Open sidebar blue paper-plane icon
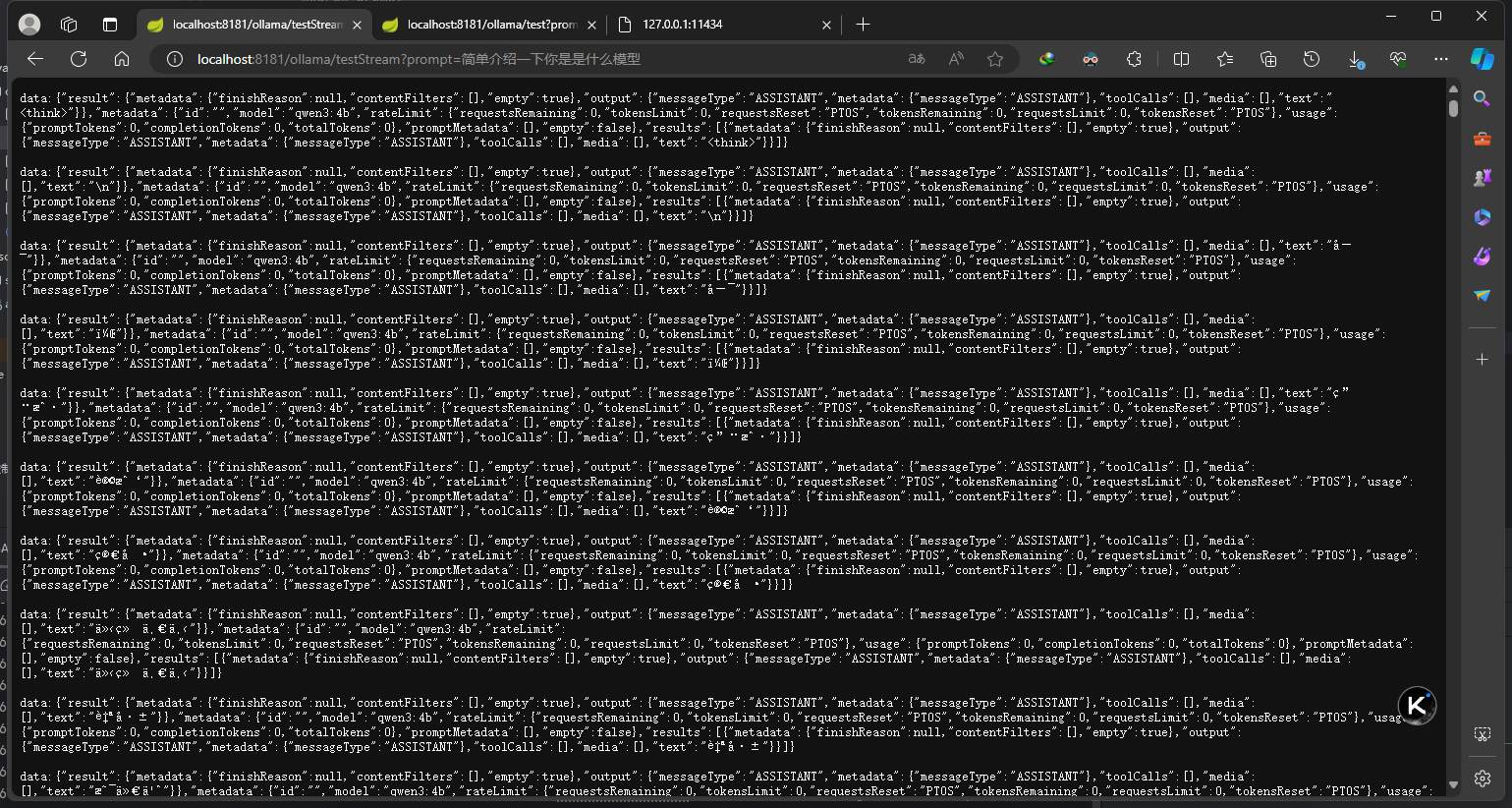1512x808 pixels. click(1482, 295)
